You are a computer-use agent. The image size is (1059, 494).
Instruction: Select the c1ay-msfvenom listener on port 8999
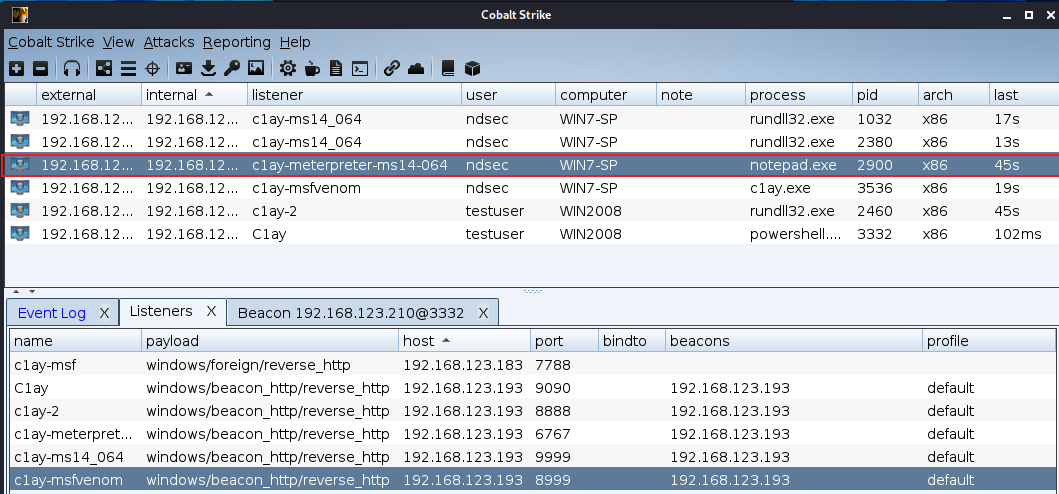532,480
